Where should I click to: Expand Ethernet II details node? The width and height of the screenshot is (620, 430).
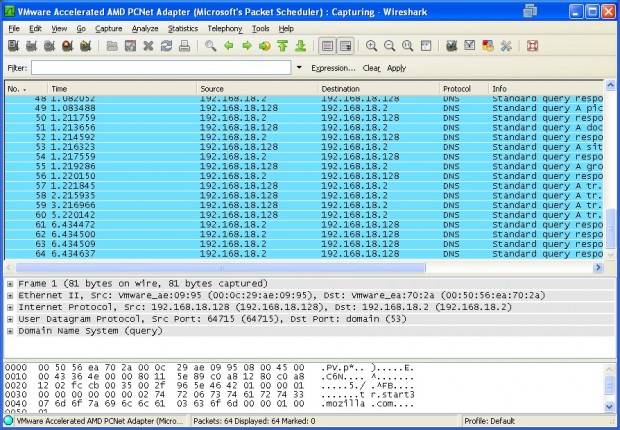tap(10, 296)
